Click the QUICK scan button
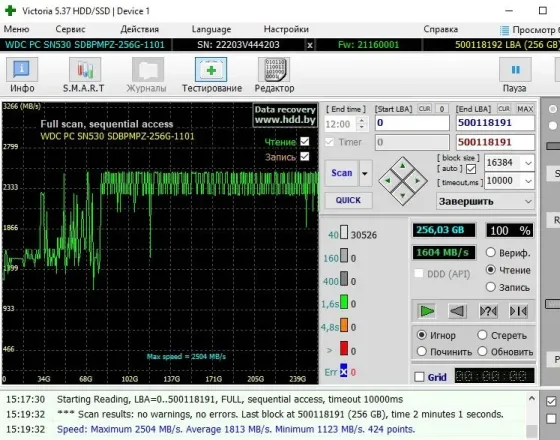 click(348, 200)
